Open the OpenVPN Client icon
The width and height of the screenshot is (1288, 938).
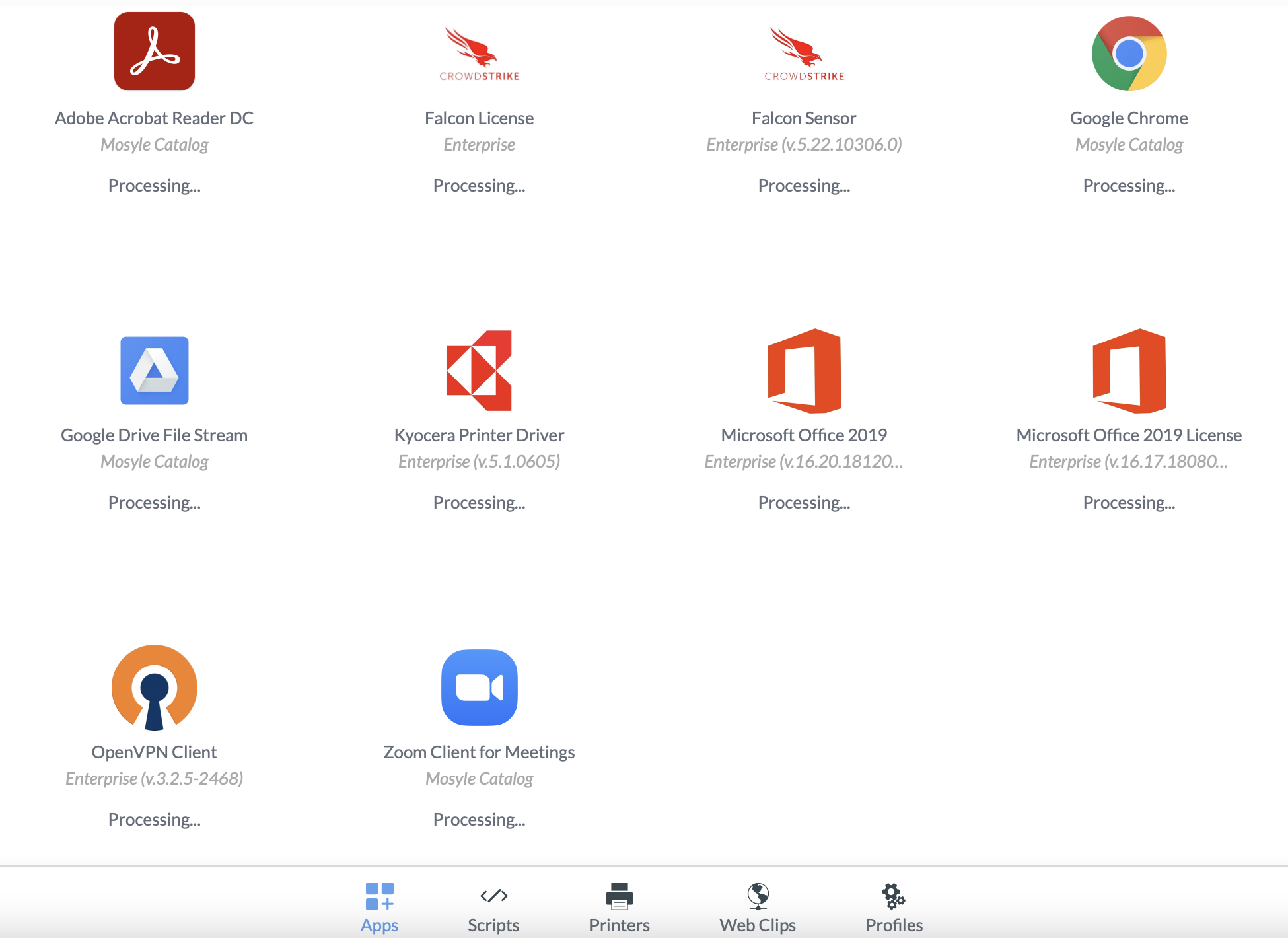tap(155, 688)
